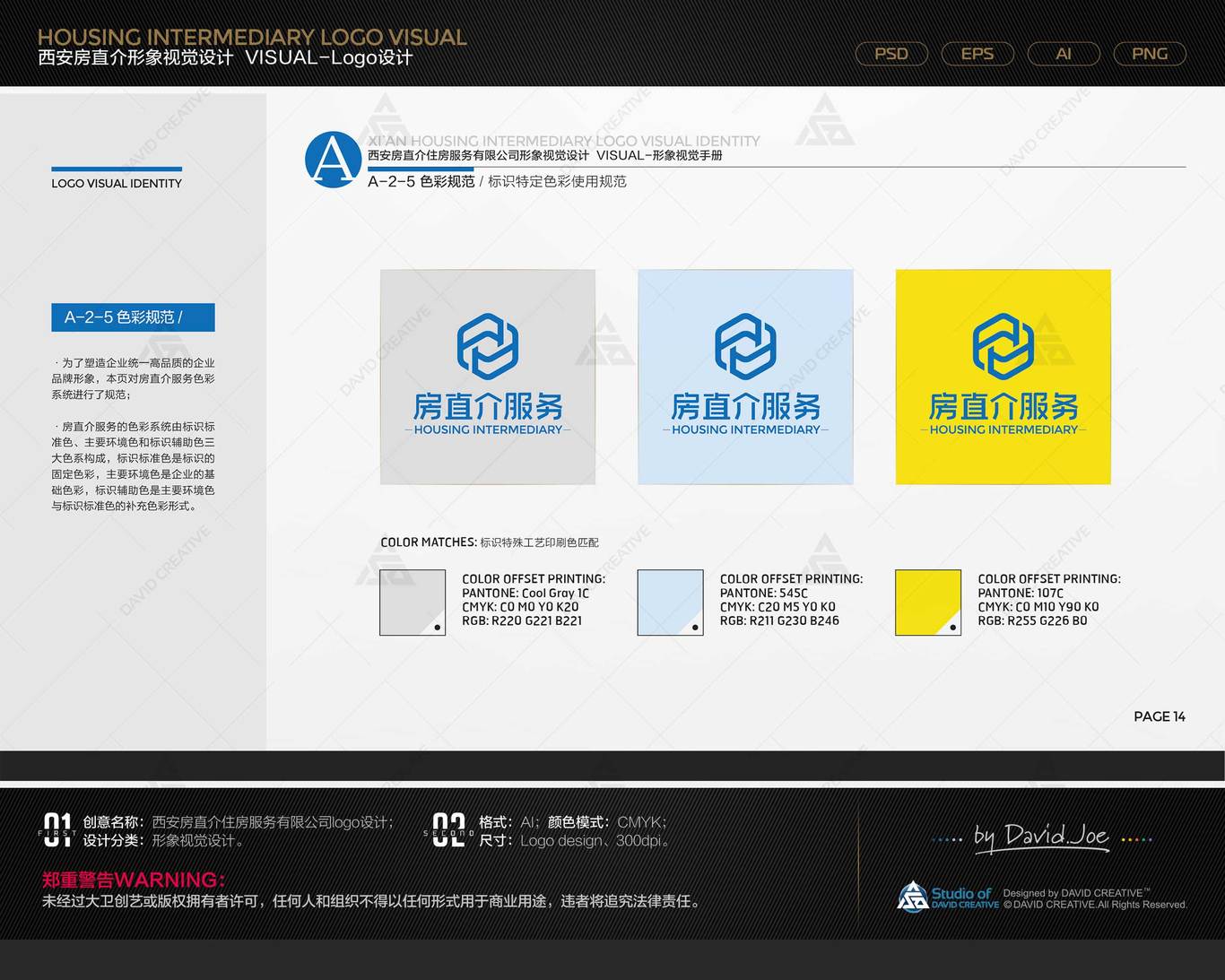This screenshot has width=1225, height=980.
Task: Pick the Pantone 107C yellow swatch
Action: 928,603
